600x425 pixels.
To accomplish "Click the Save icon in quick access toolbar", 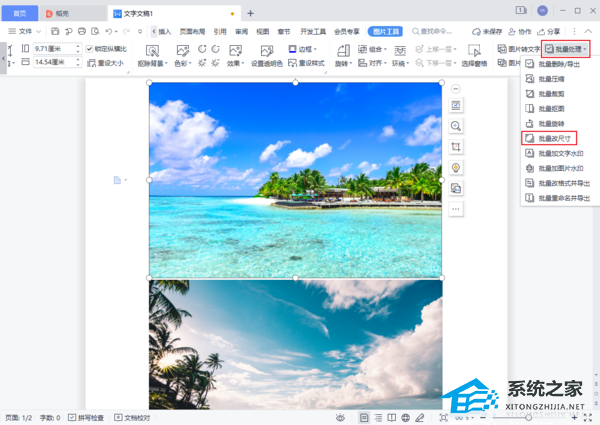I will [x=55, y=31].
